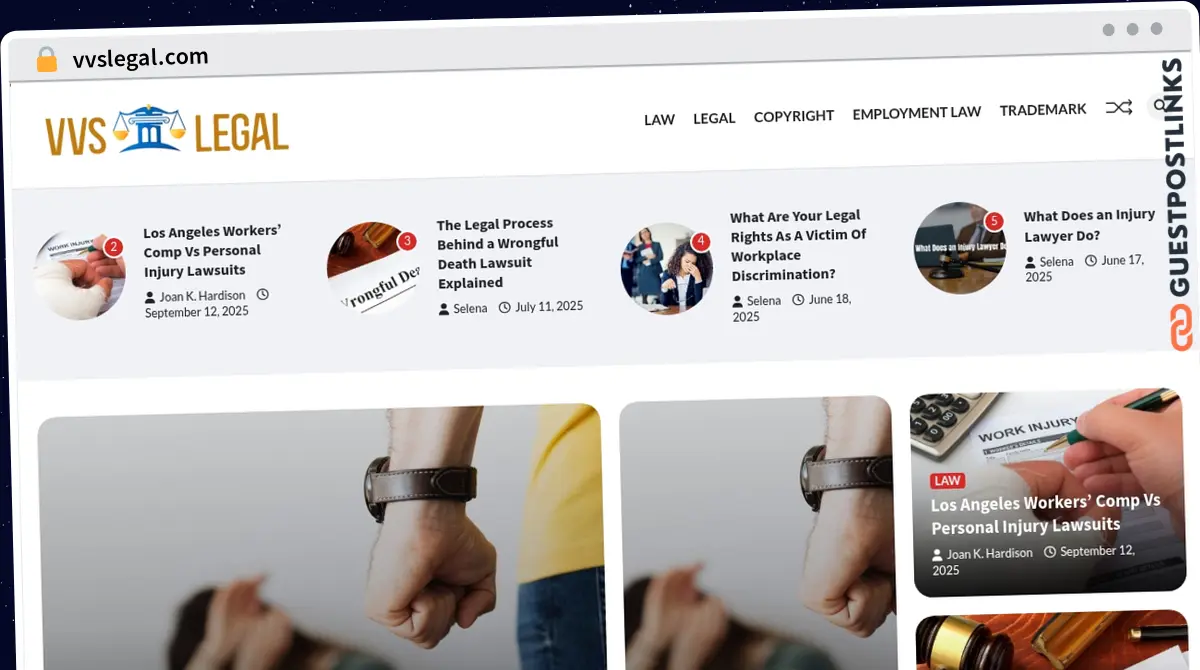This screenshot has height=670, width=1200.
Task: Click the red LAW category tag
Action: point(947,481)
